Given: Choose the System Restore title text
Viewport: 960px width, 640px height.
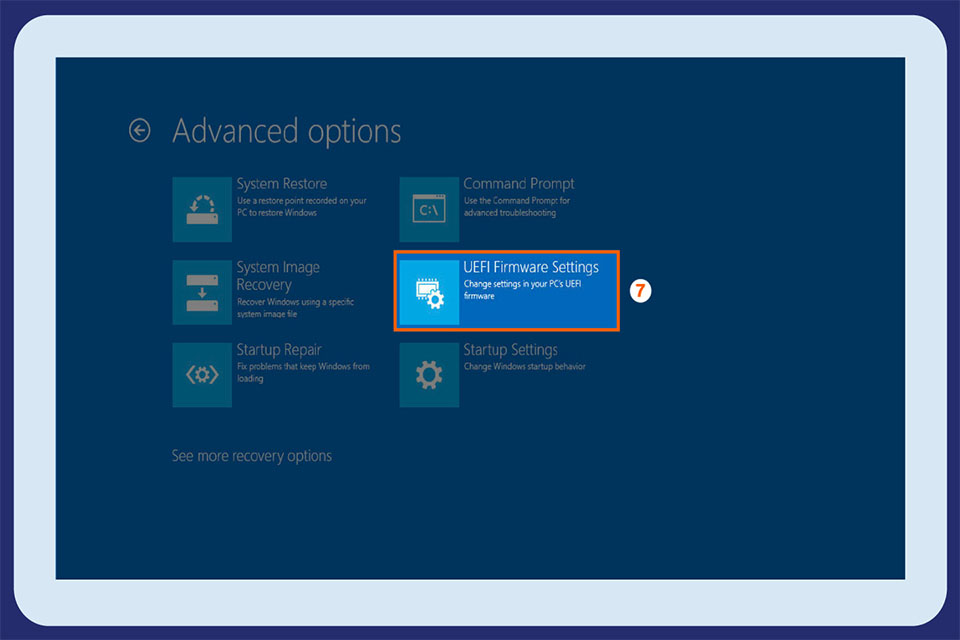Looking at the screenshot, I should click(282, 184).
